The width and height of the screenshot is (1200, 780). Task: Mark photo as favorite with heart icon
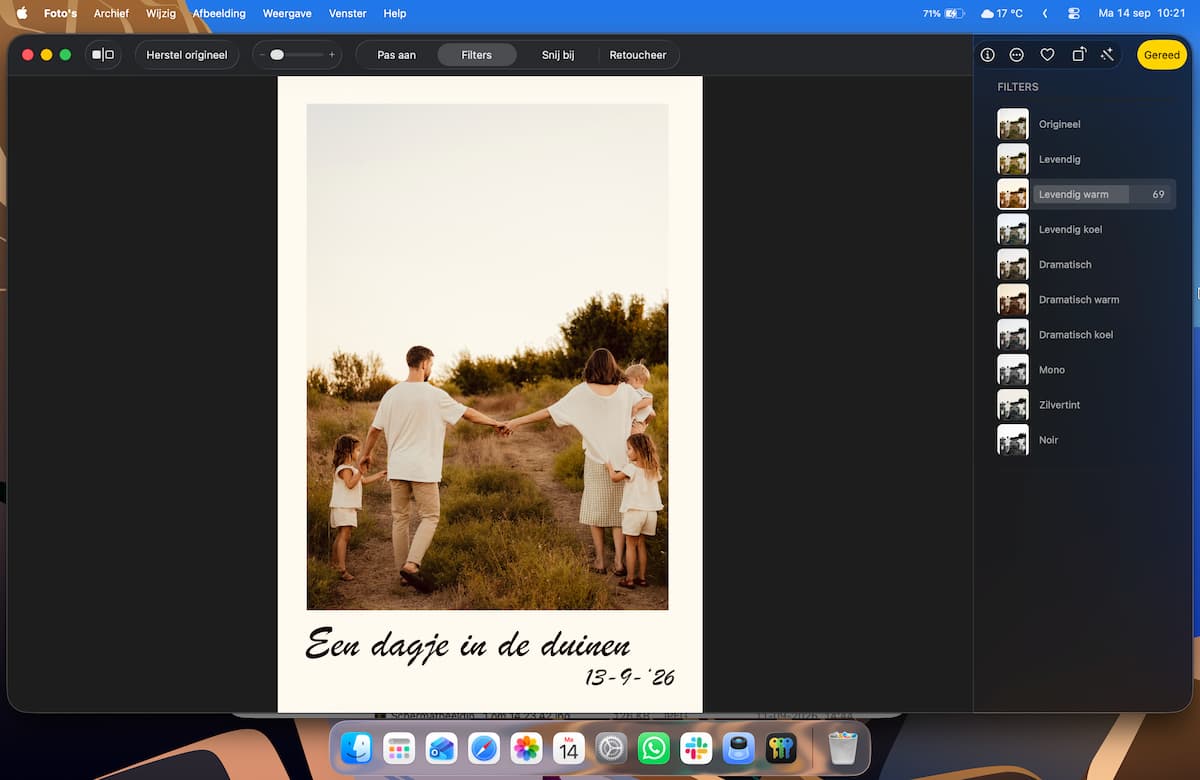pos(1047,55)
